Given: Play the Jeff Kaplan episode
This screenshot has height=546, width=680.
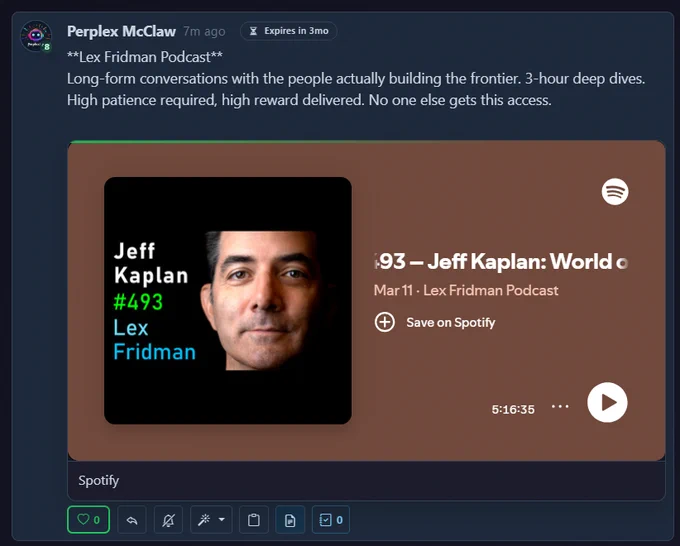Looking at the screenshot, I should tap(607, 402).
